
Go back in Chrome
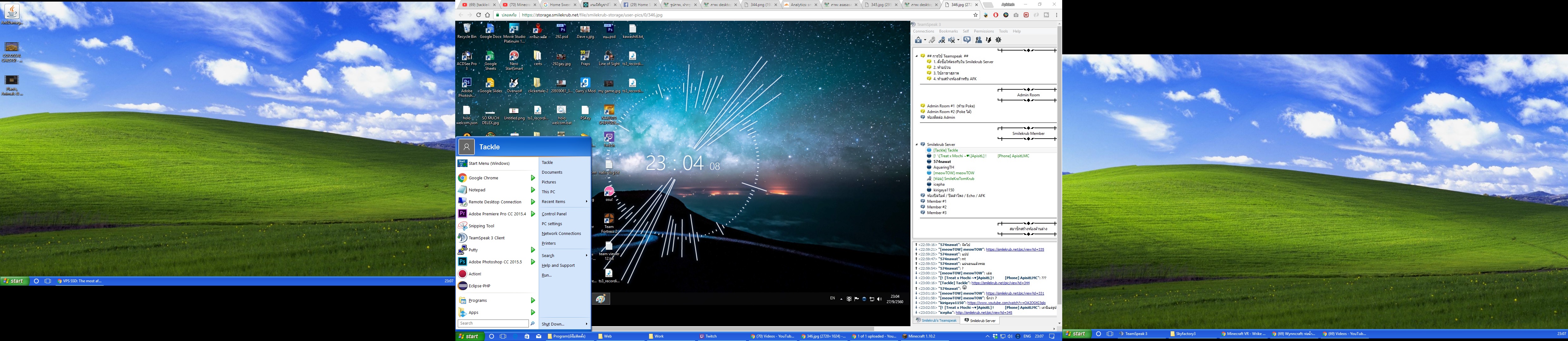coord(461,15)
